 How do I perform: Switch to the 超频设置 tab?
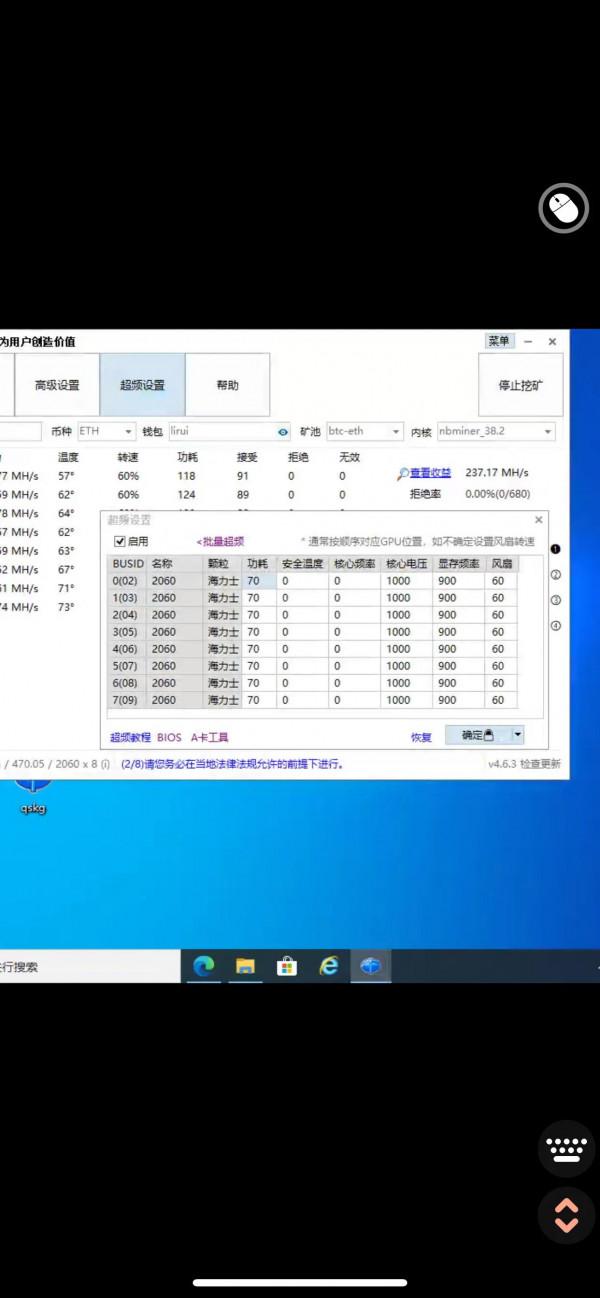coord(142,385)
